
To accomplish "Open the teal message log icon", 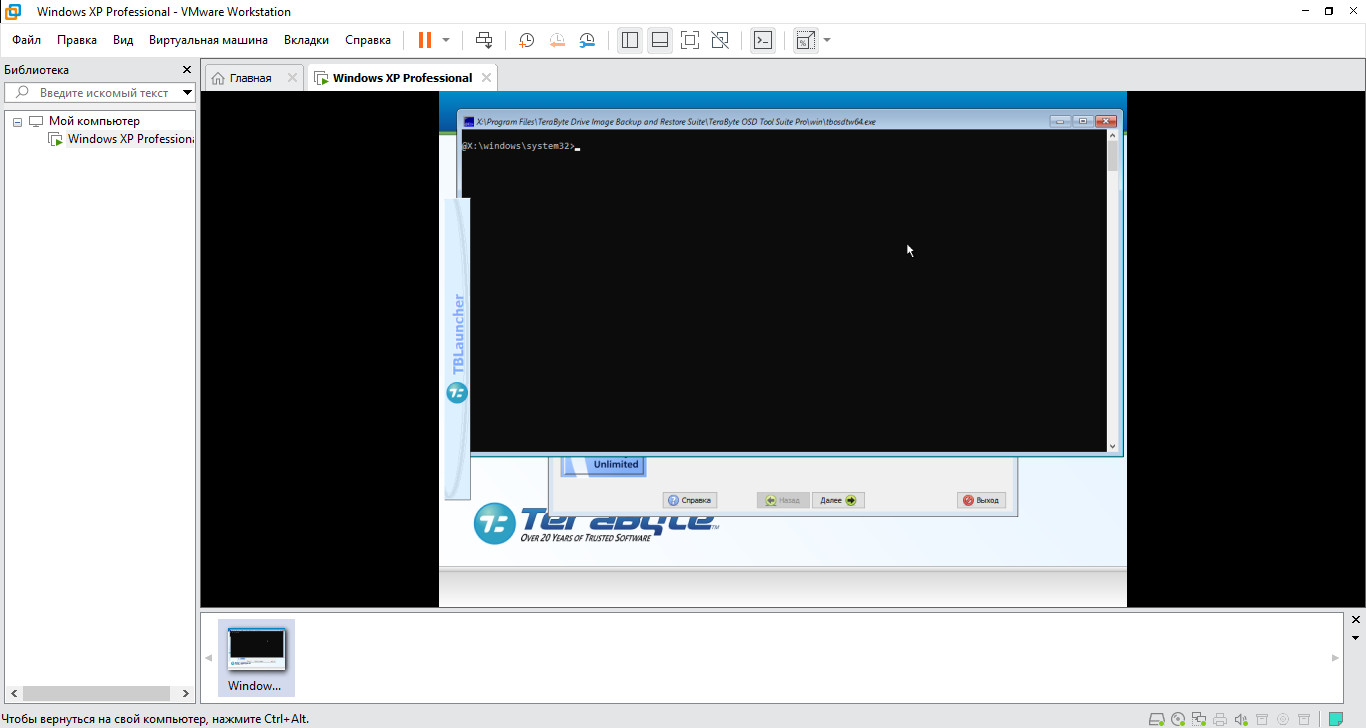I will tap(1335, 718).
